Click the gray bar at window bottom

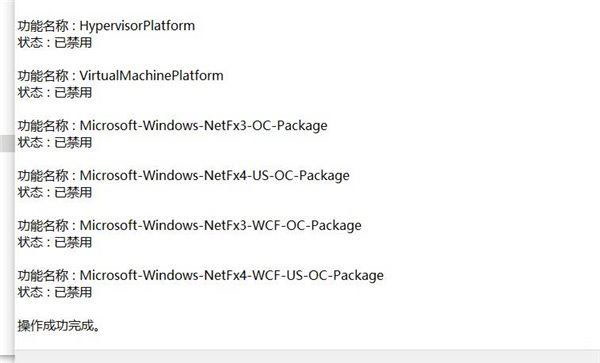point(307,356)
